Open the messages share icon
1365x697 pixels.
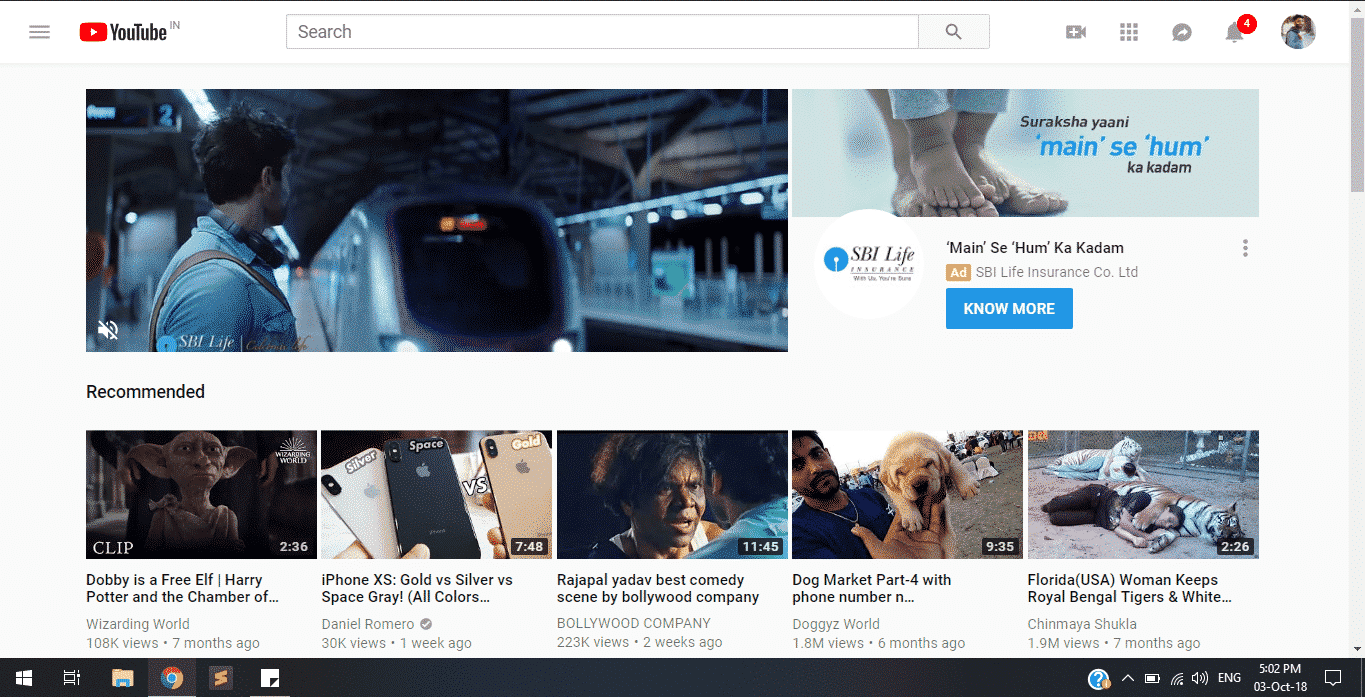pos(1182,32)
